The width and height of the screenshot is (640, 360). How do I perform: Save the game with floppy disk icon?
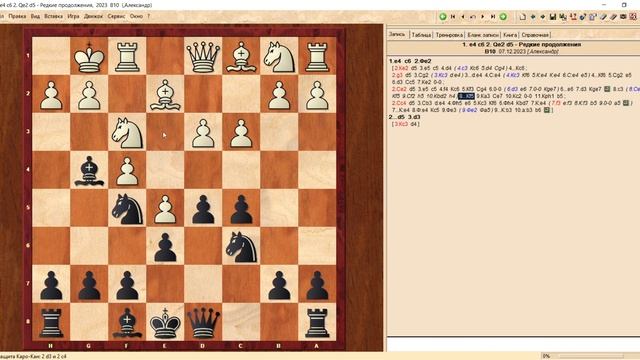553,17
